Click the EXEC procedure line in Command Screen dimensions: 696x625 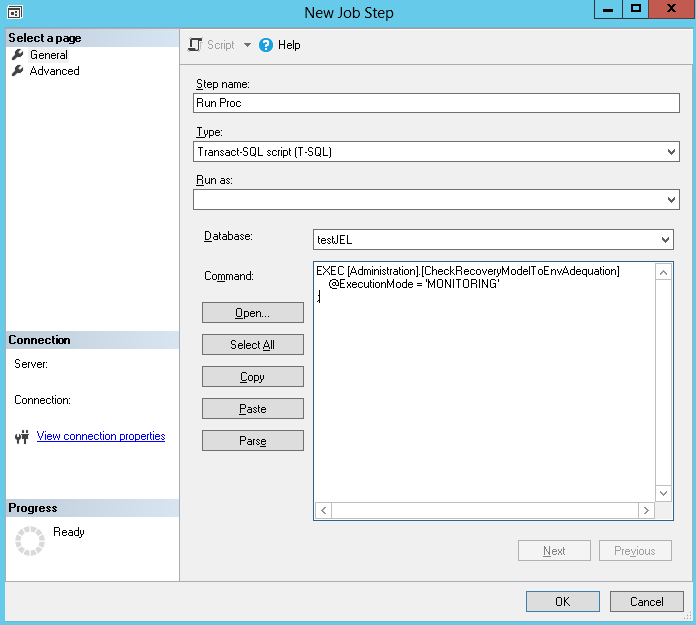click(468, 271)
